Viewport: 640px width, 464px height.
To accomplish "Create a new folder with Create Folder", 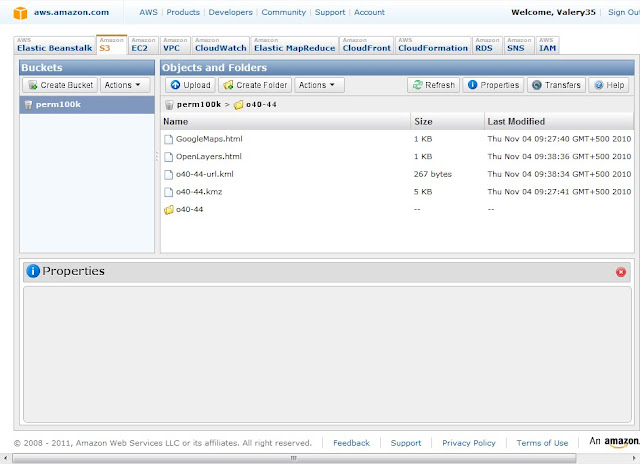I will [255, 85].
